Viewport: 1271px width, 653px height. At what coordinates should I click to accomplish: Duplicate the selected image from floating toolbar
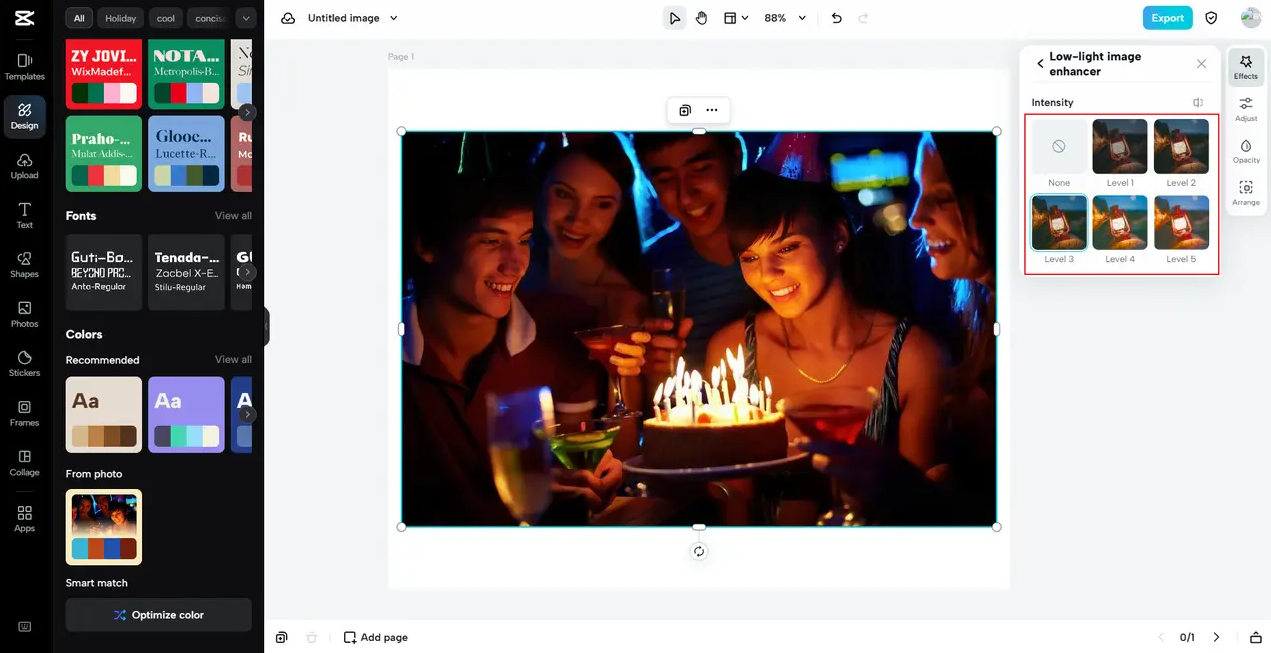pyautogui.click(x=685, y=110)
